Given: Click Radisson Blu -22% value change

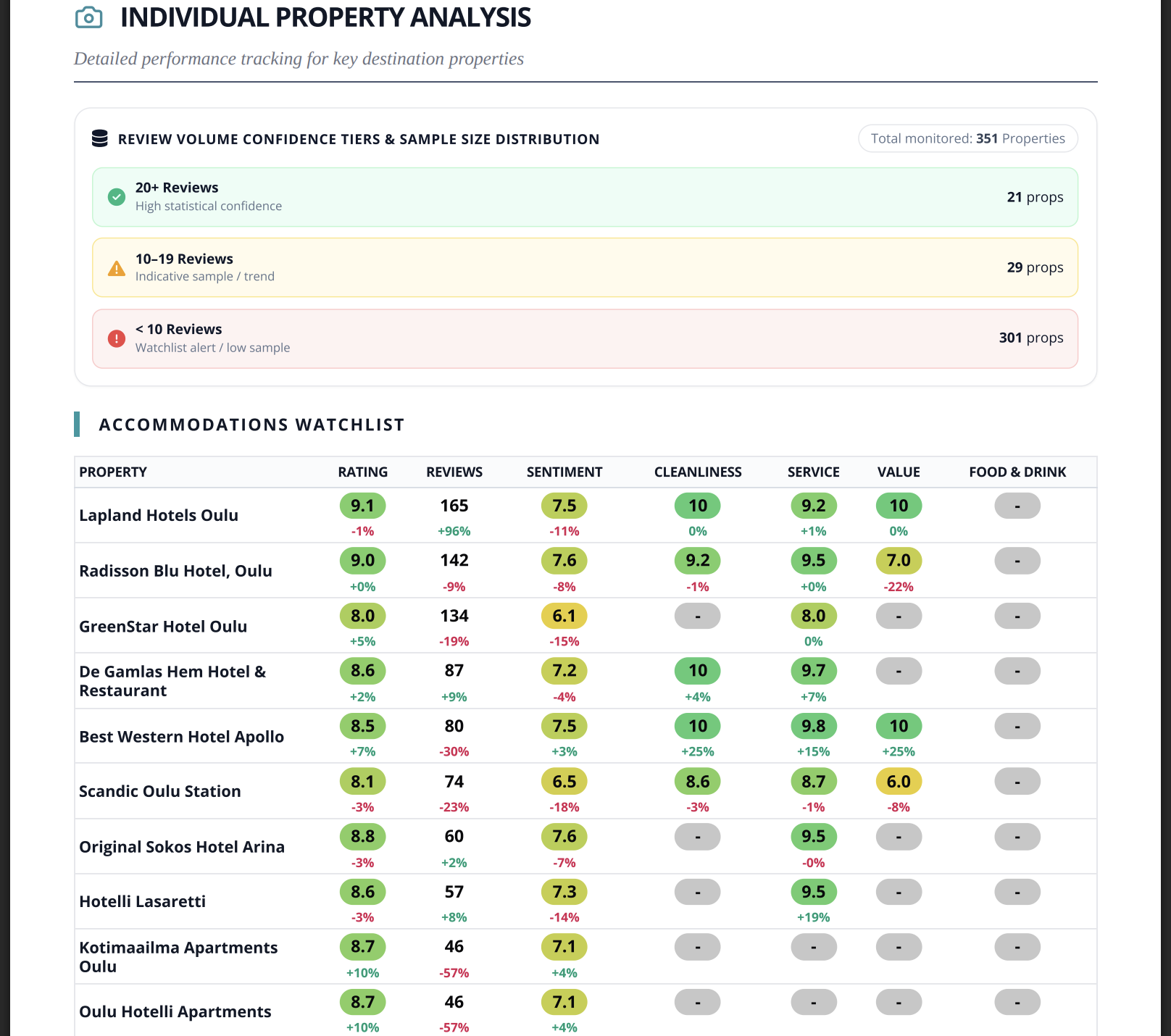Looking at the screenshot, I should (x=899, y=587).
